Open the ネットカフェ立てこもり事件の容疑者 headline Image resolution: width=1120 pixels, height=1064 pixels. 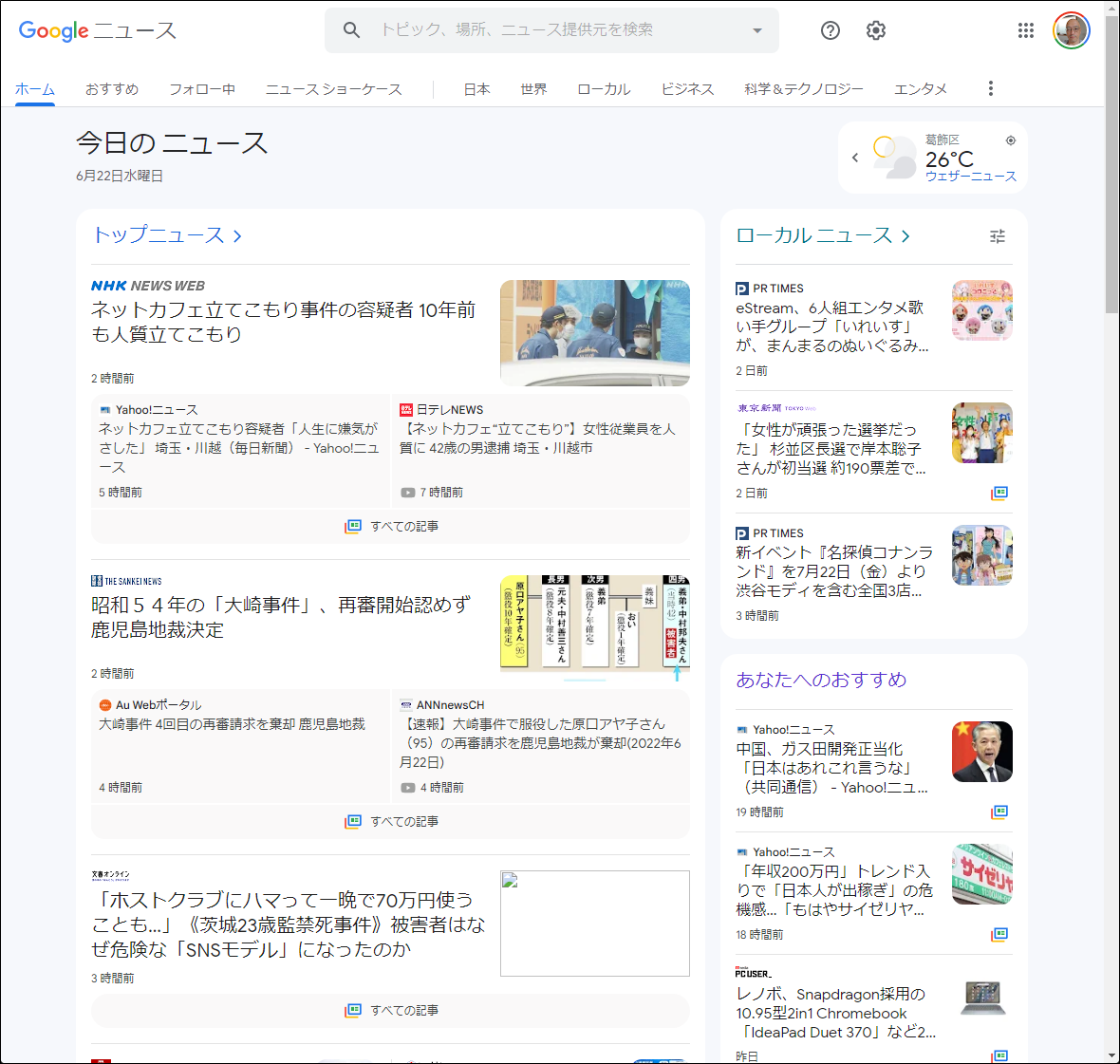coord(284,322)
